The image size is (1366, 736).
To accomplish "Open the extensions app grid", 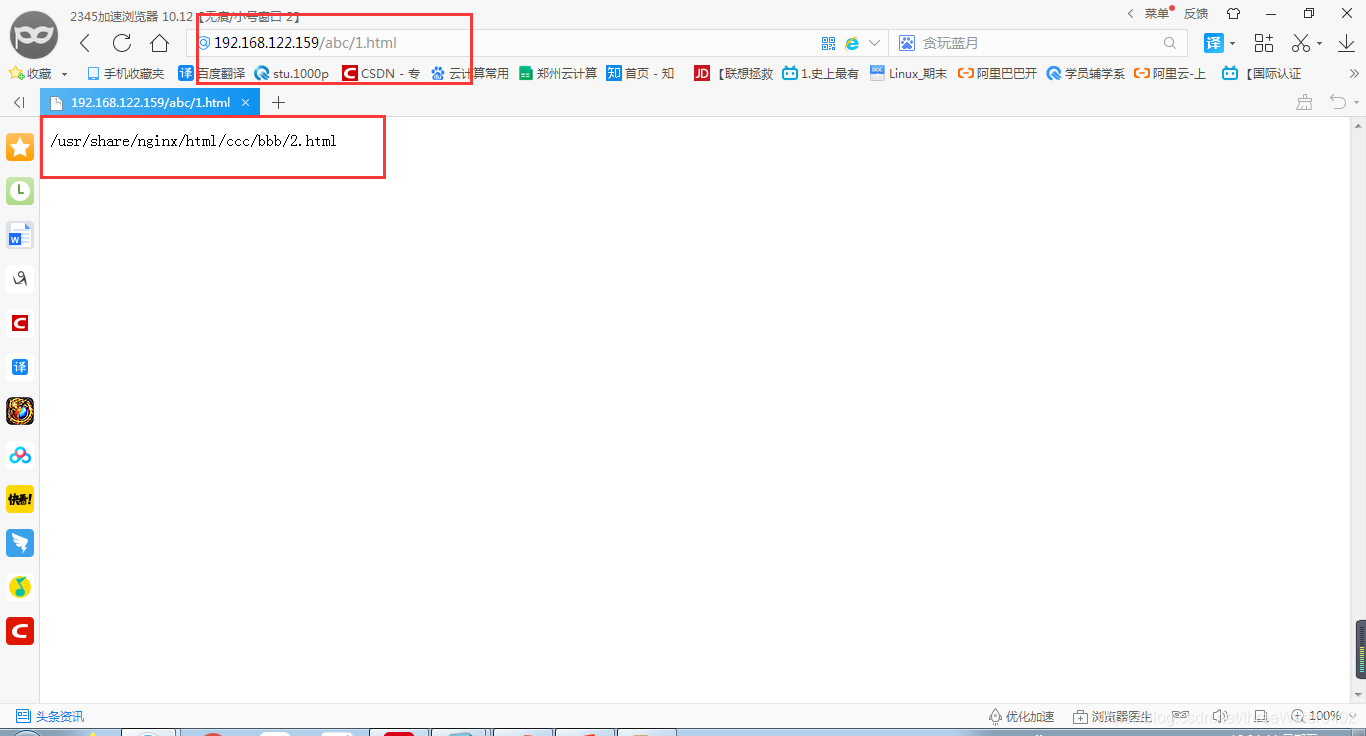I will pos(1264,43).
